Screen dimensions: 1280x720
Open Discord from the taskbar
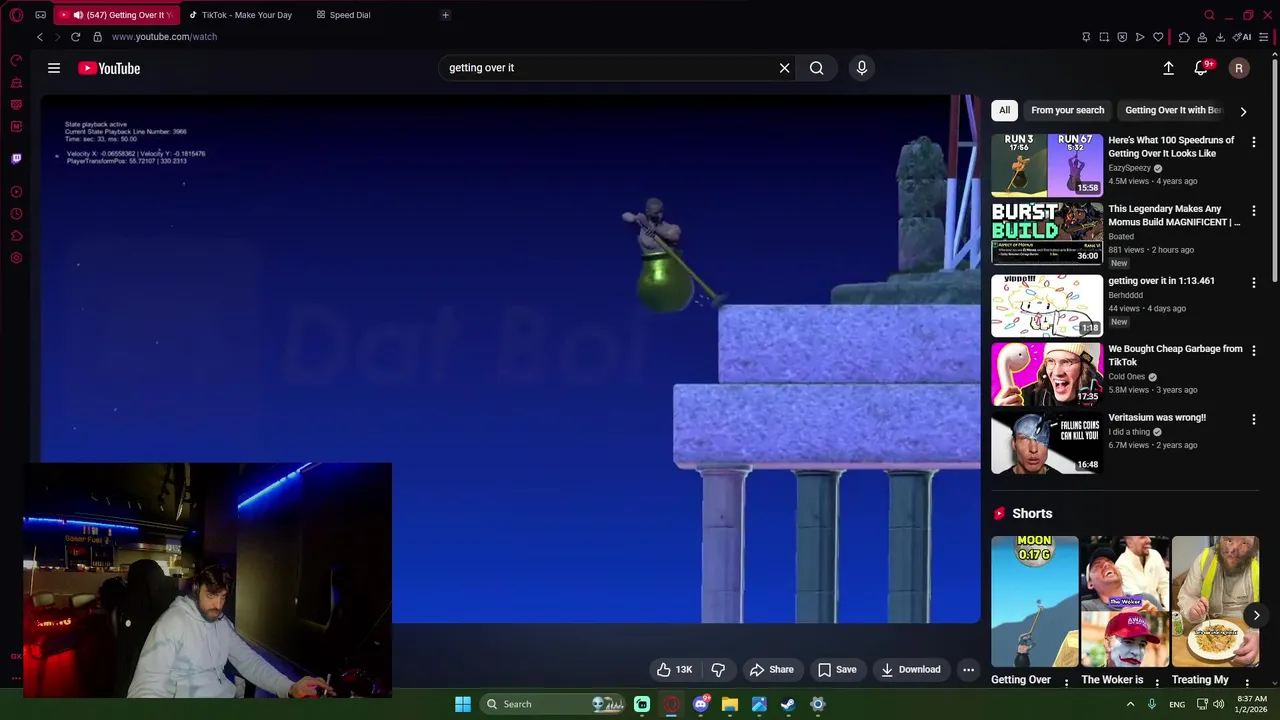[x=701, y=704]
